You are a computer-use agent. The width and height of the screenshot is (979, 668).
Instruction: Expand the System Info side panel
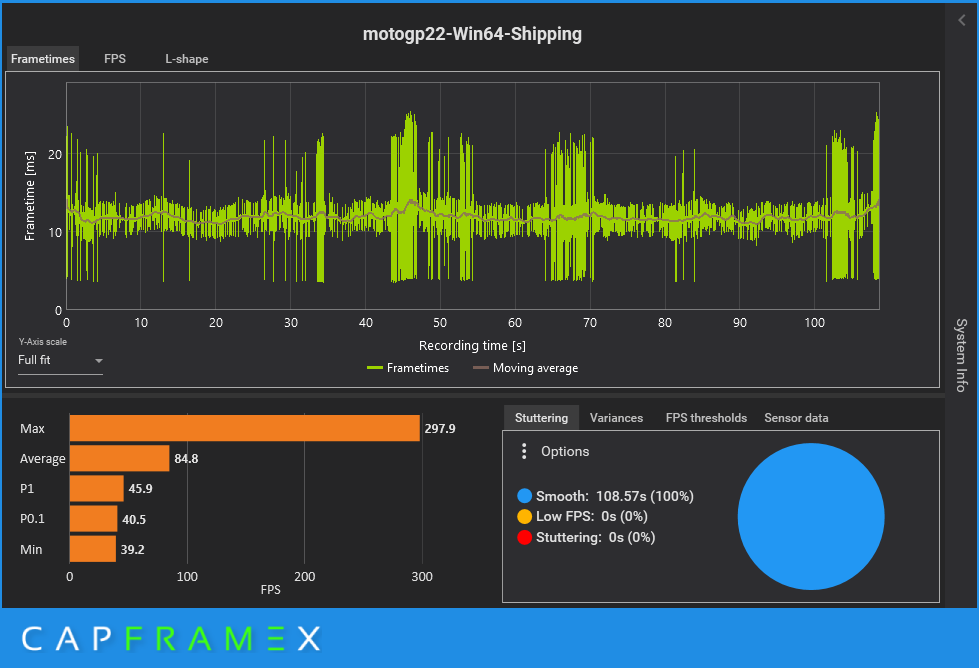tap(961, 355)
